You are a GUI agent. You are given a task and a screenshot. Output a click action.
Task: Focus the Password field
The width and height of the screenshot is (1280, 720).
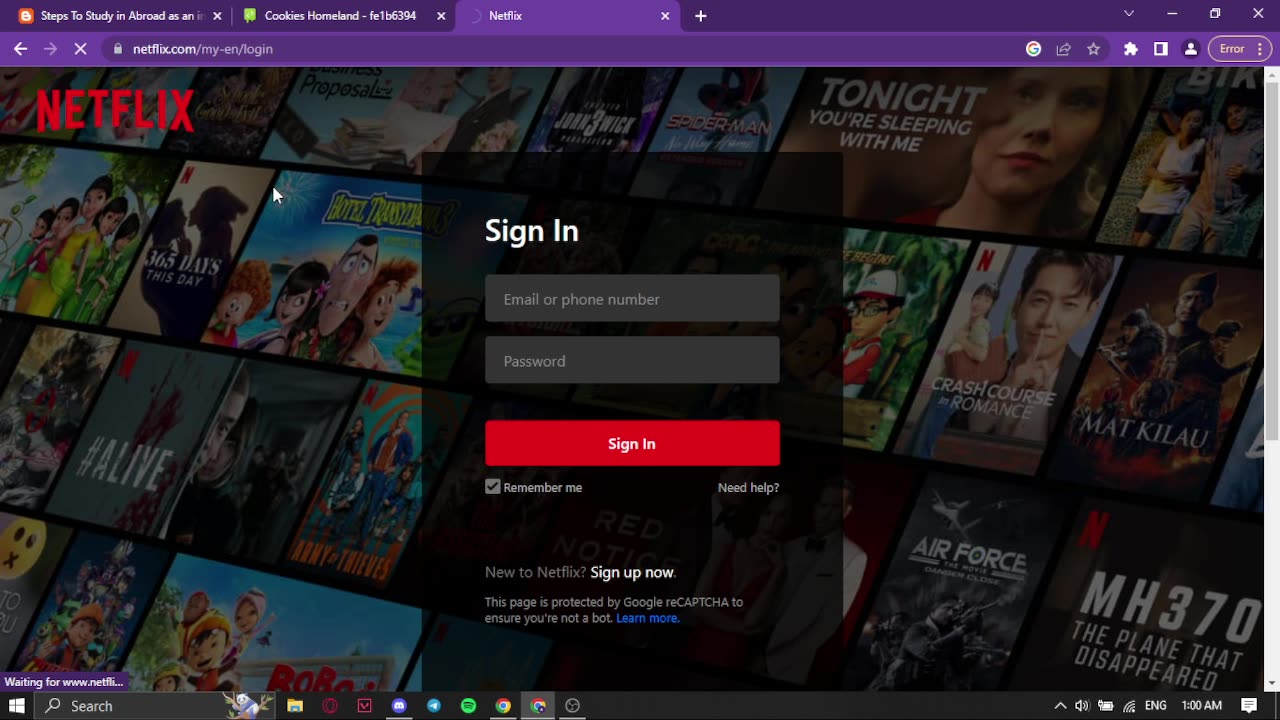click(x=632, y=361)
